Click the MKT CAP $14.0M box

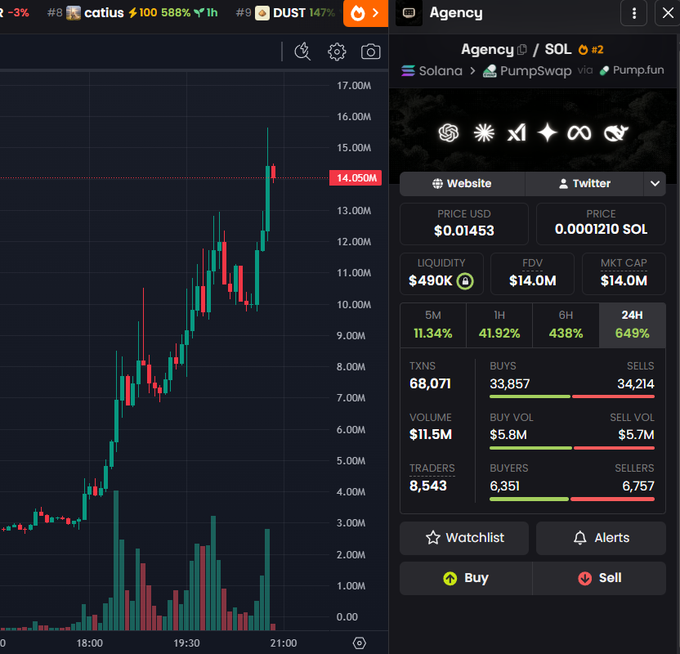(x=624, y=274)
